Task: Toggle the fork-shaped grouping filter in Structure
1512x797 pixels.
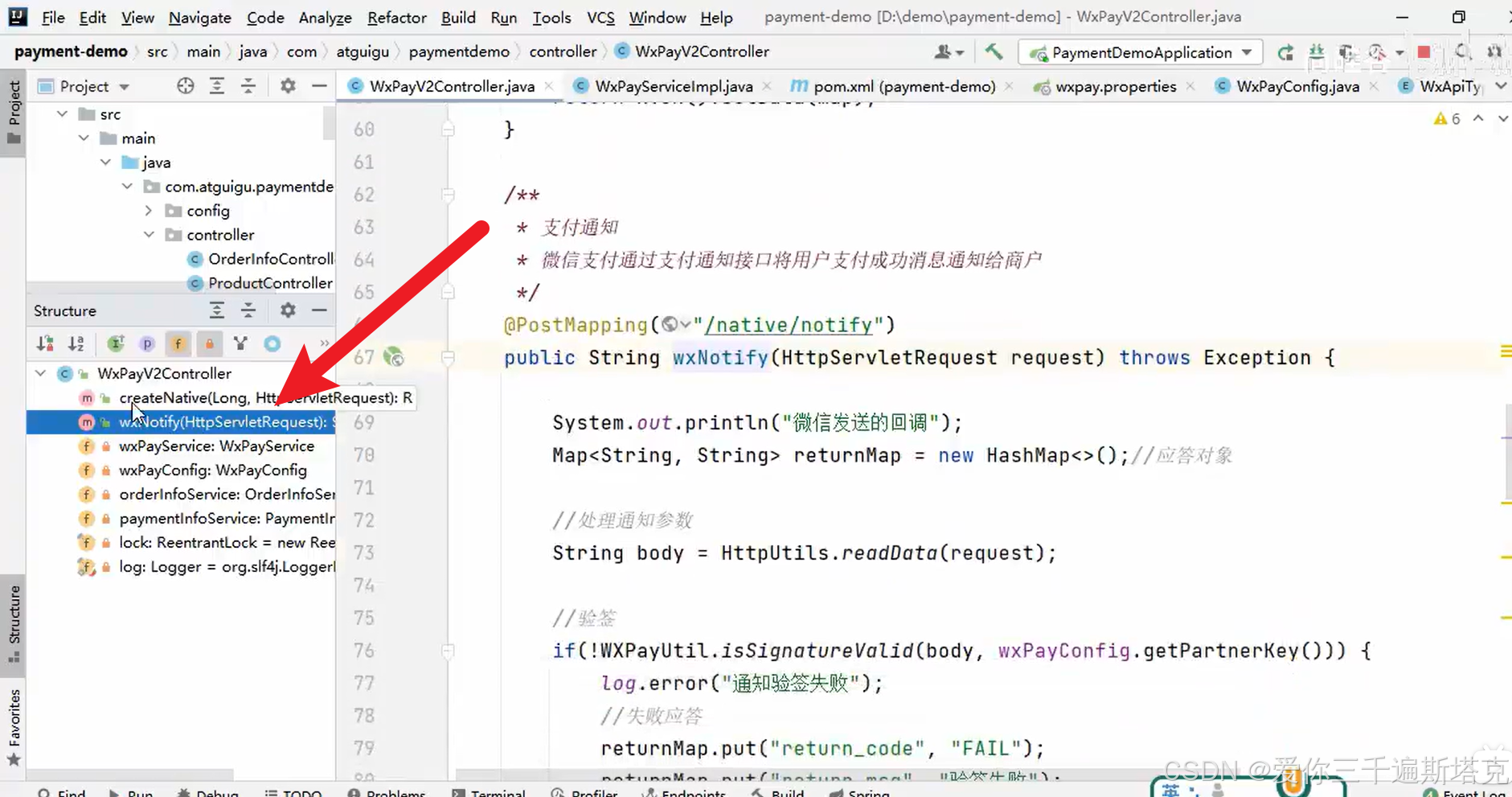Action: (240, 344)
